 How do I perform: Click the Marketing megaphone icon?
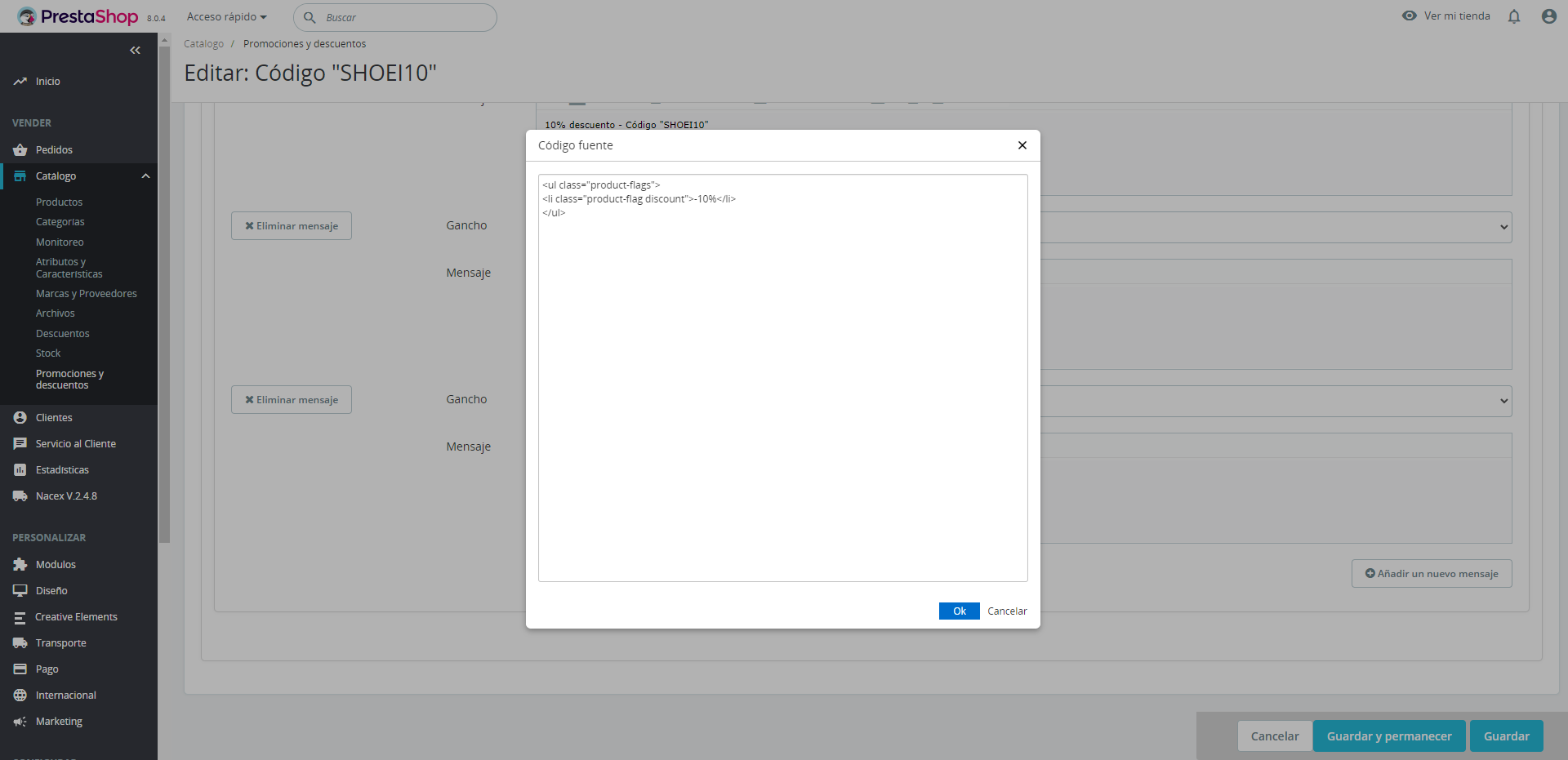pos(20,722)
